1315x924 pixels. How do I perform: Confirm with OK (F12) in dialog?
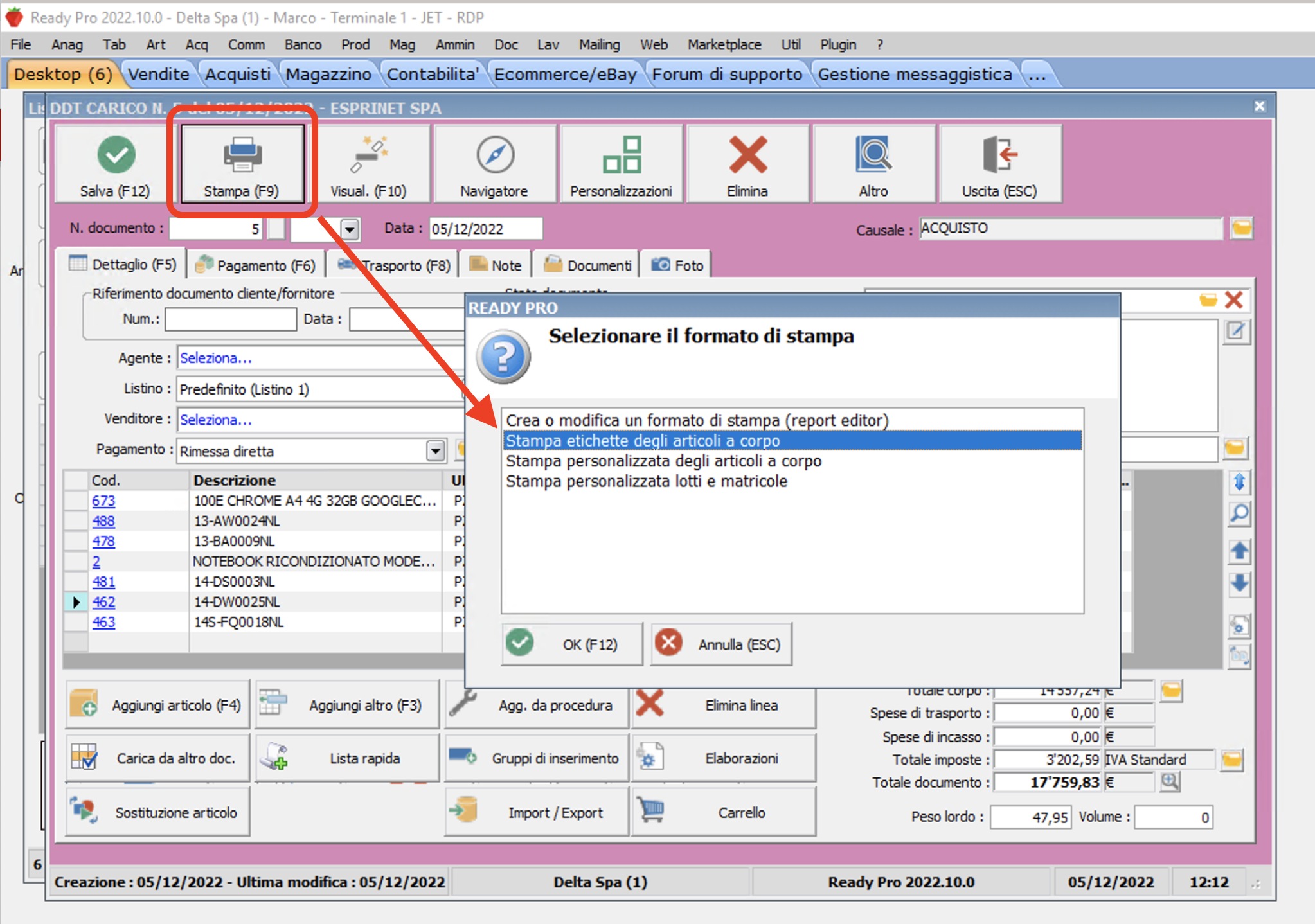click(572, 644)
